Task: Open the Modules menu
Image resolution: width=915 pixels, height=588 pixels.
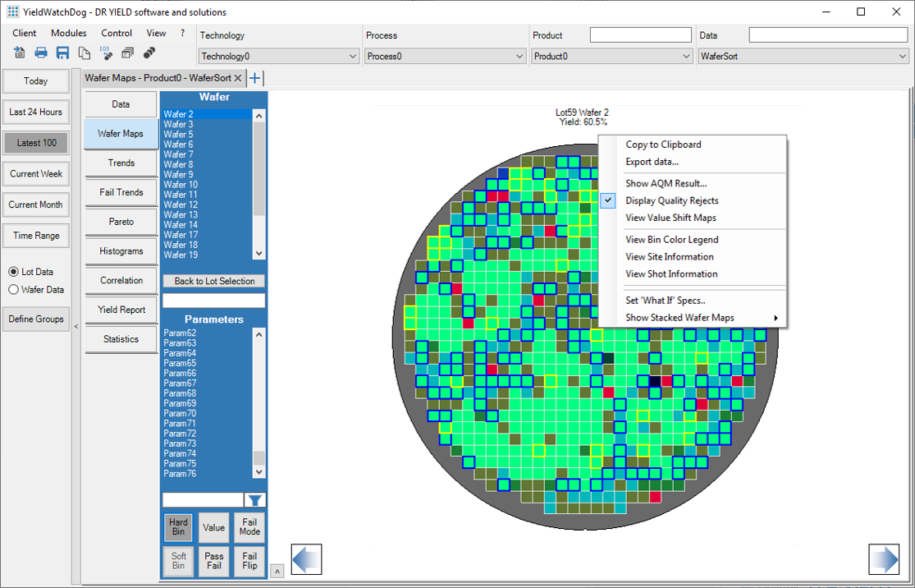Action: click(x=68, y=32)
